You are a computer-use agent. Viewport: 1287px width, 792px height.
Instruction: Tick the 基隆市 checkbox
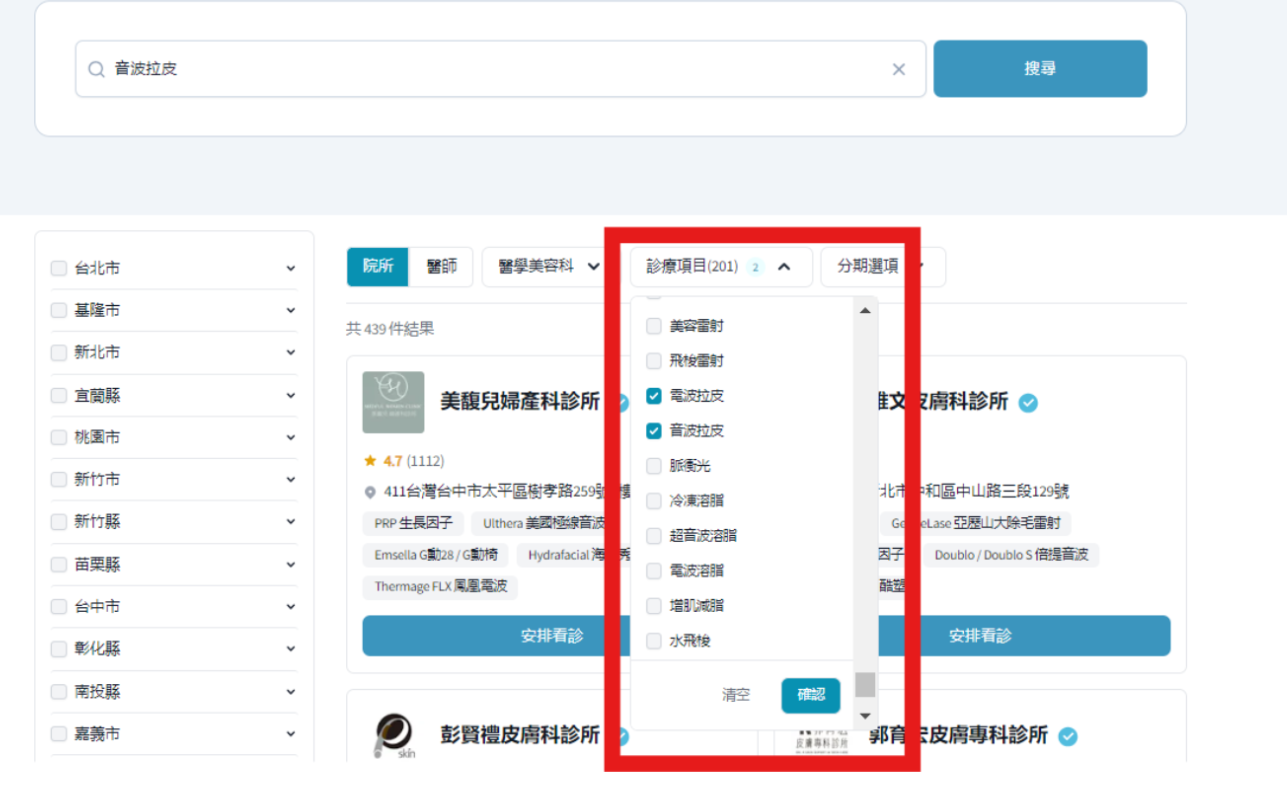59,310
